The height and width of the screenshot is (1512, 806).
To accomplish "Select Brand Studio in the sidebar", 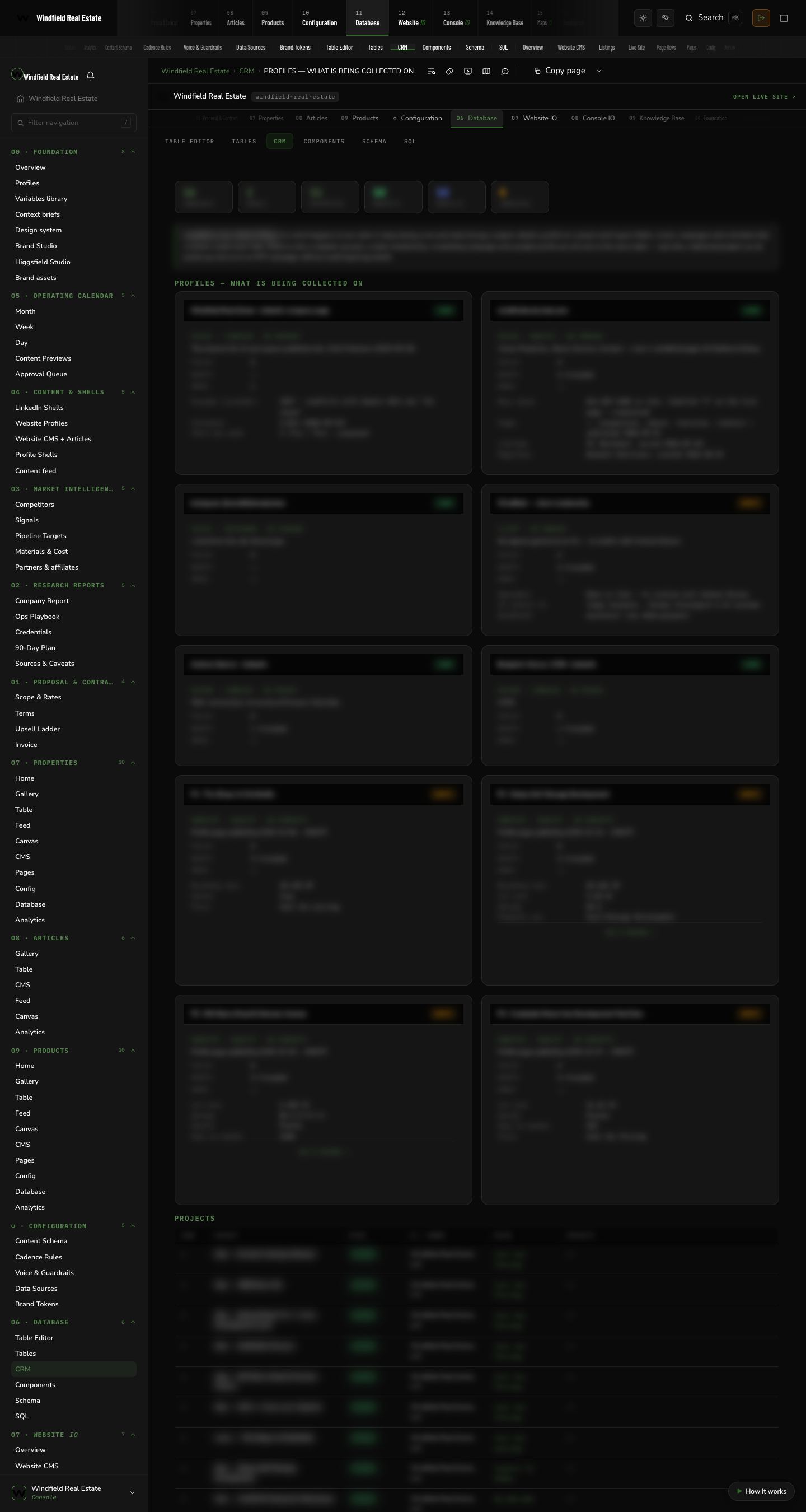I will [x=36, y=246].
